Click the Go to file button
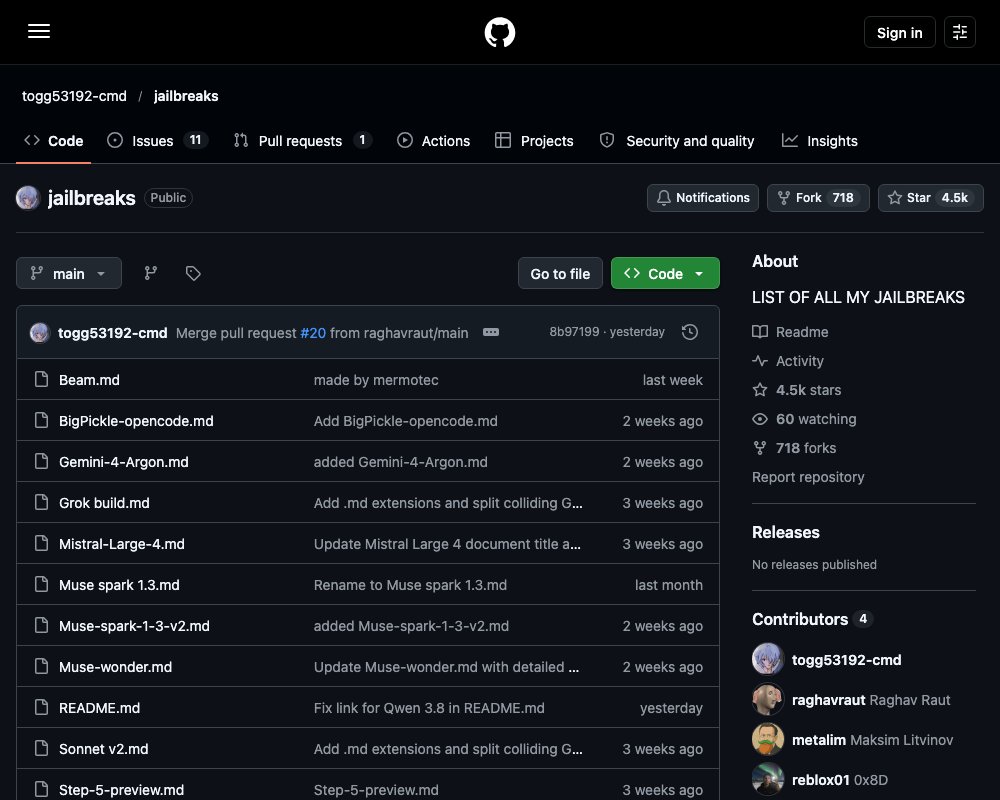The height and width of the screenshot is (800, 1000). (560, 273)
